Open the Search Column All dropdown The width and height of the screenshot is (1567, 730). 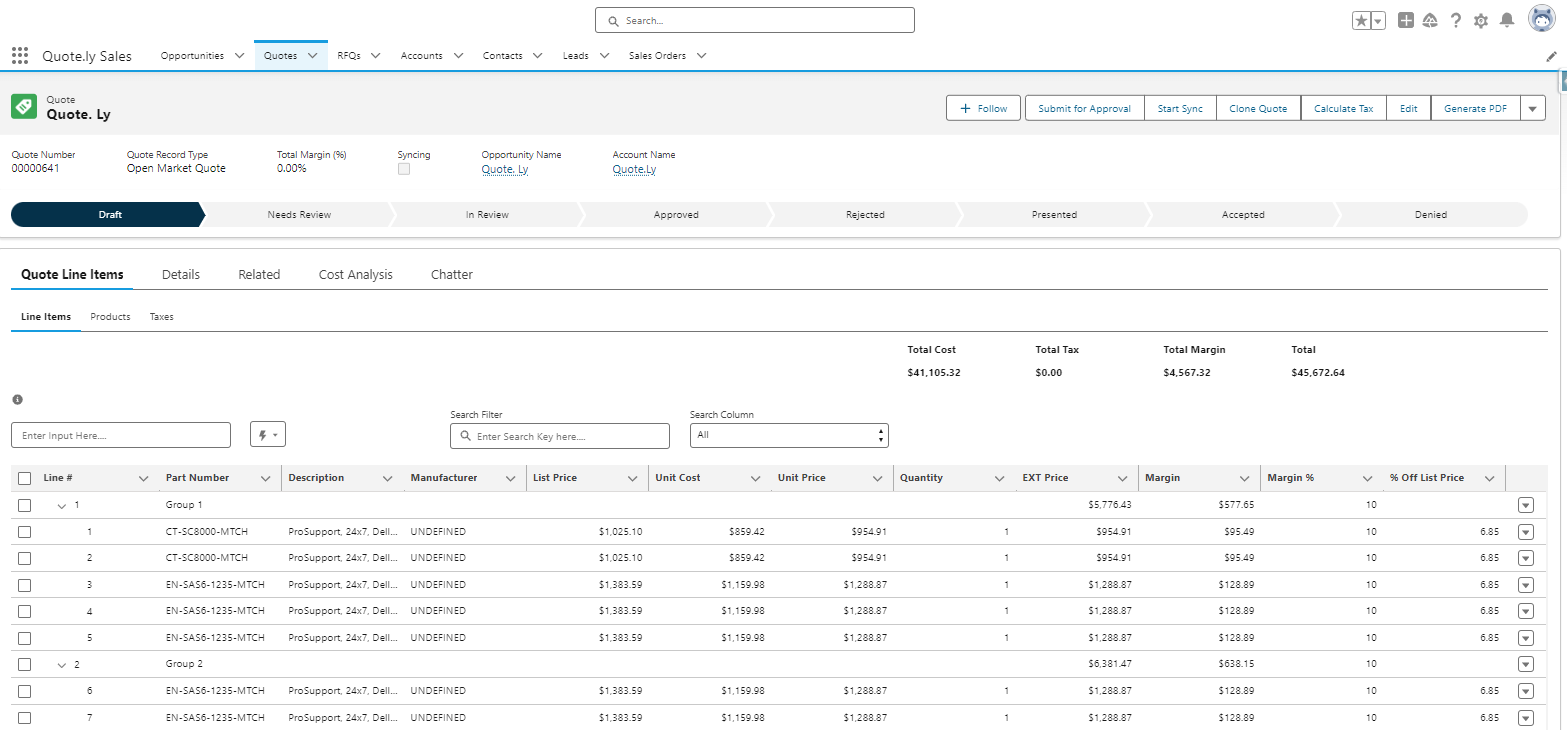[789, 435]
